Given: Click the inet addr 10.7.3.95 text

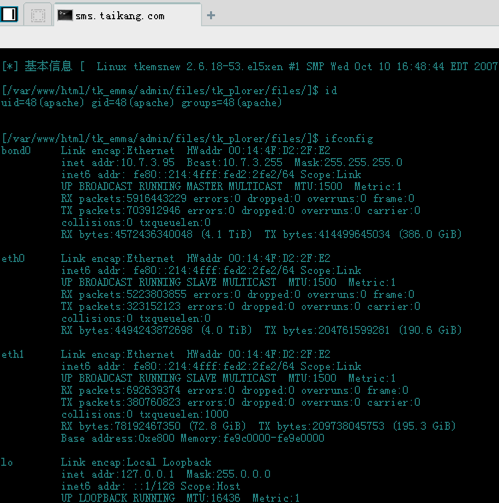Looking at the screenshot, I should click(118, 163).
